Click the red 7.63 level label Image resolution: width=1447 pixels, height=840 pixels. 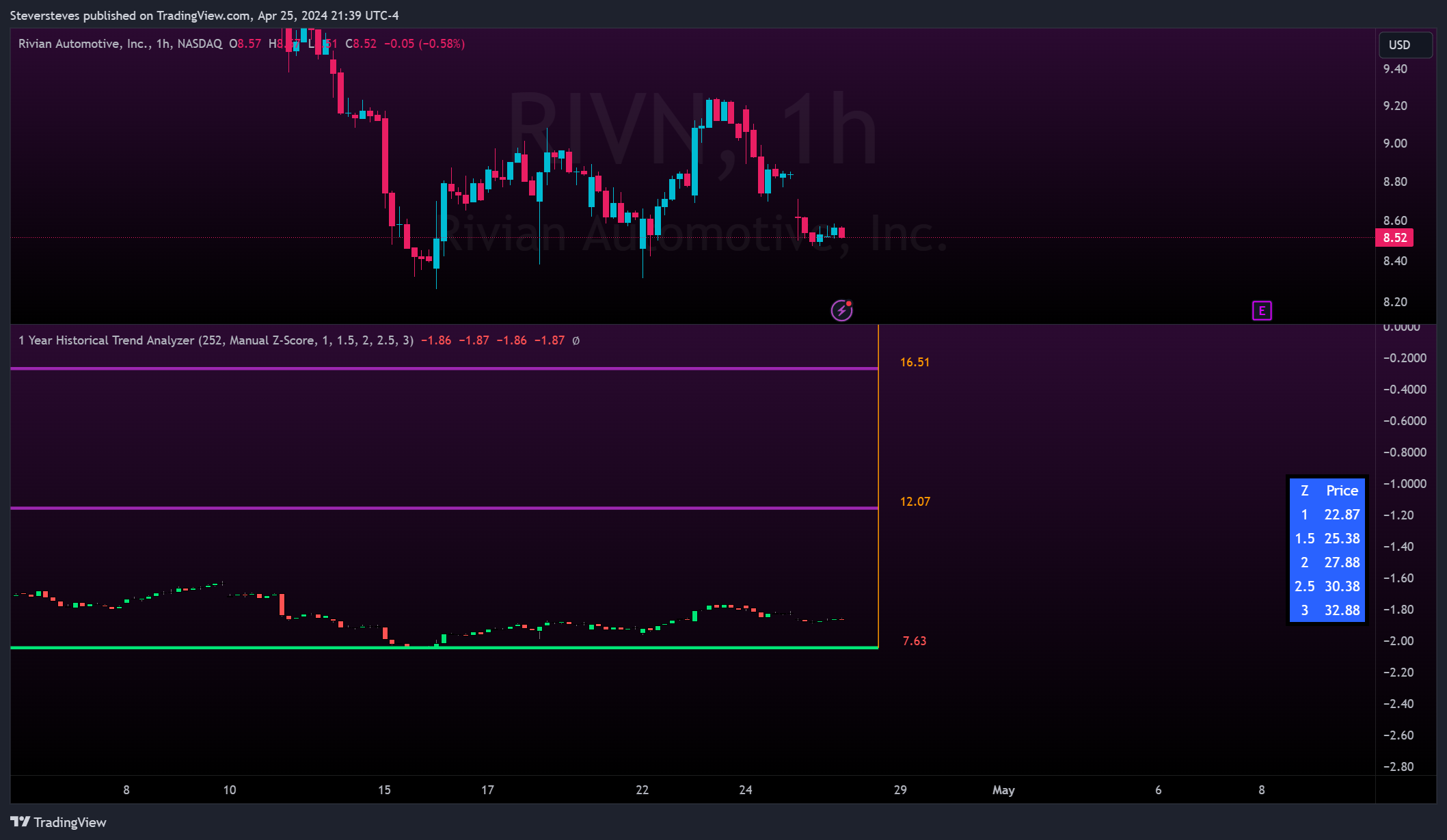(915, 641)
